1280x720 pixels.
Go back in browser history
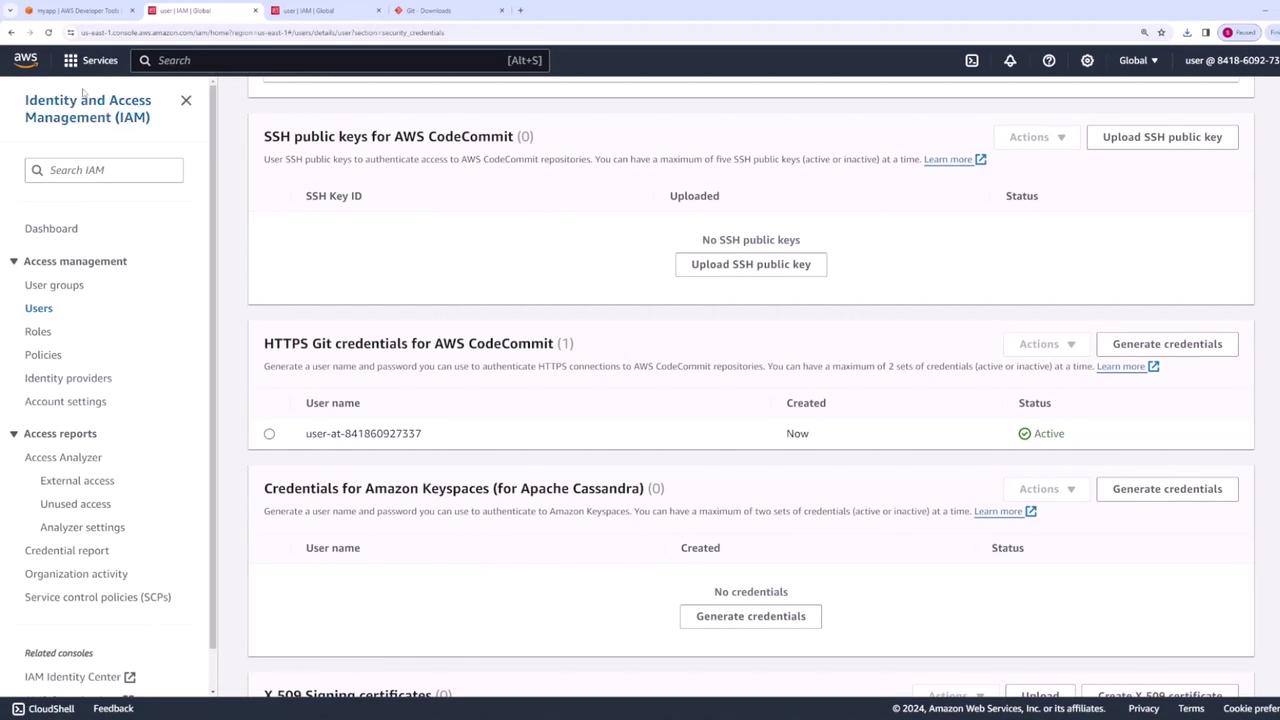pos(11,32)
